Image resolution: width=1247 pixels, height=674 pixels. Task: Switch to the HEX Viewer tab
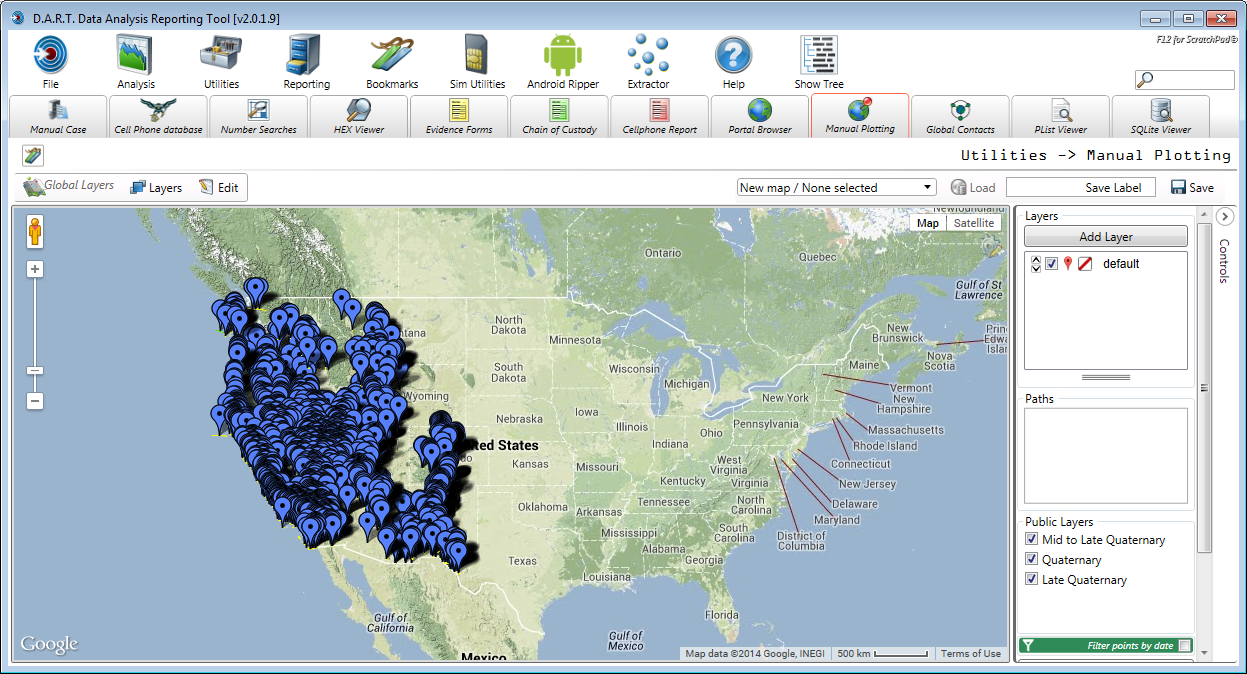point(359,116)
